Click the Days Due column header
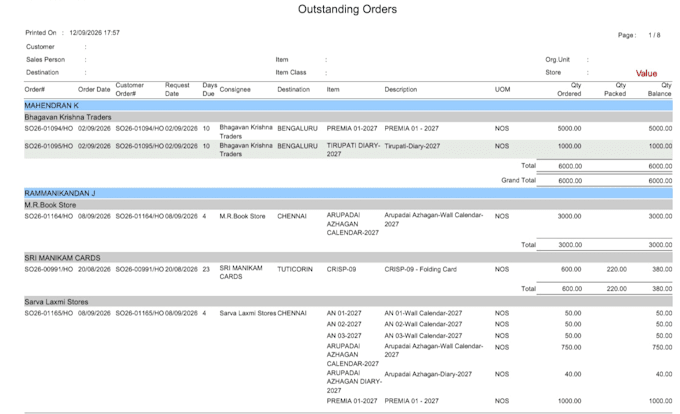 coord(209,89)
